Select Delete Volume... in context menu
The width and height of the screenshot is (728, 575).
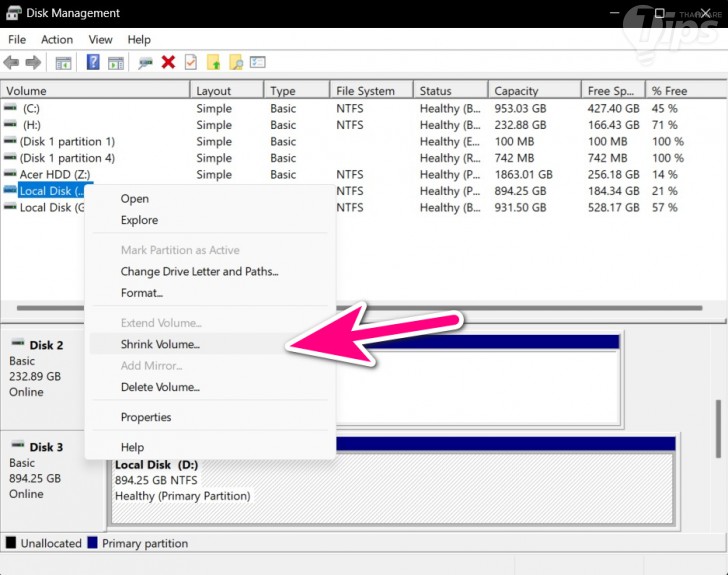[x=210, y=387]
